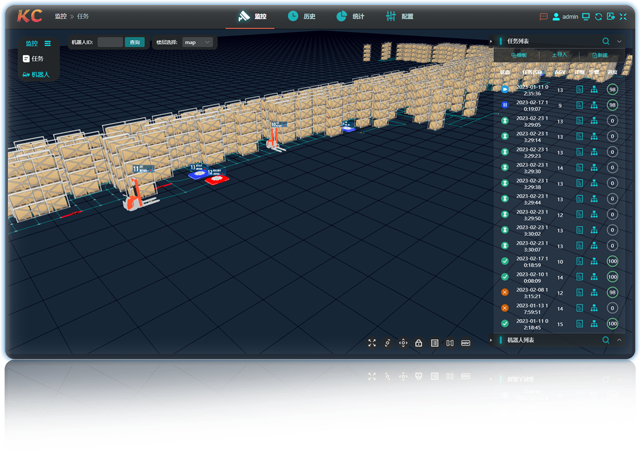This screenshot has height=475, width=640.
Task: Expand the robot list panel chevron
Action: [619, 340]
